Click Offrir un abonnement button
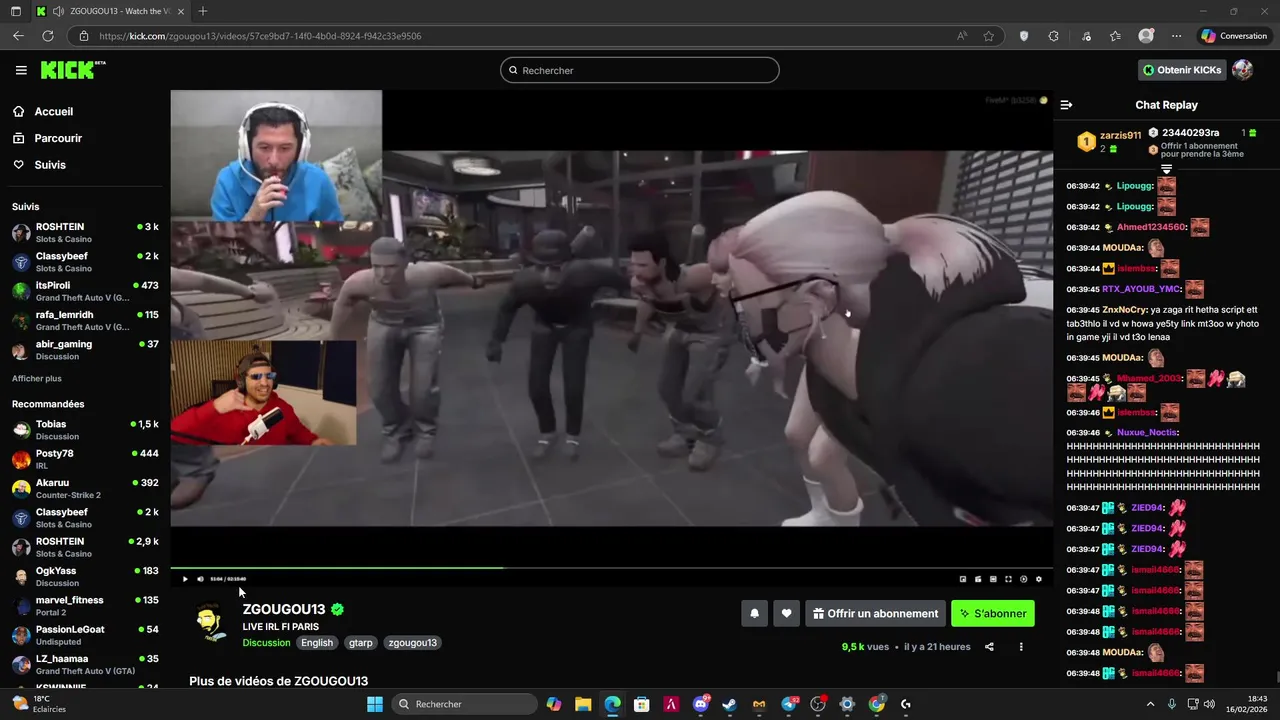Image resolution: width=1280 pixels, height=720 pixels. coord(876,614)
